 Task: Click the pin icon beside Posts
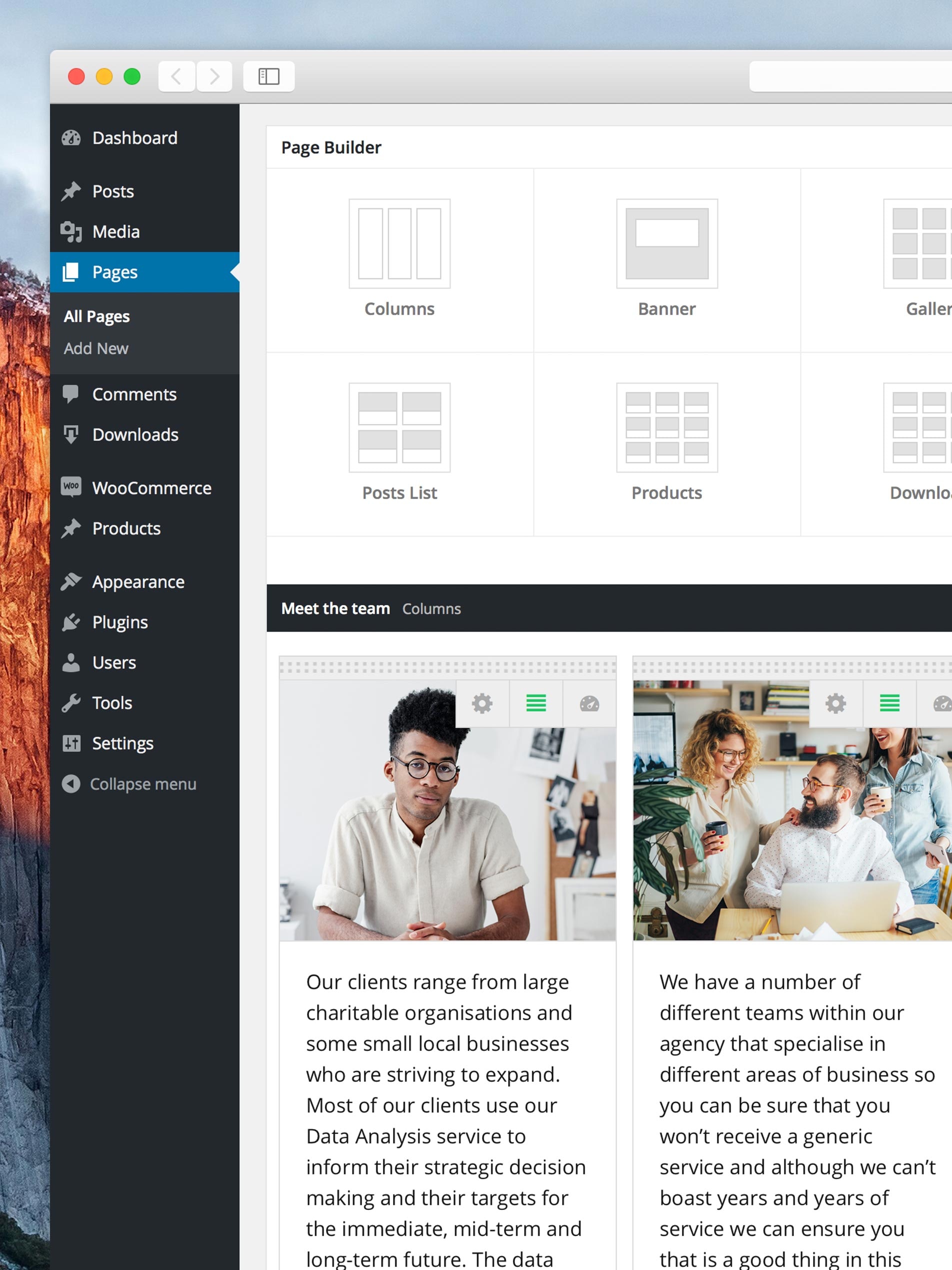pos(71,191)
